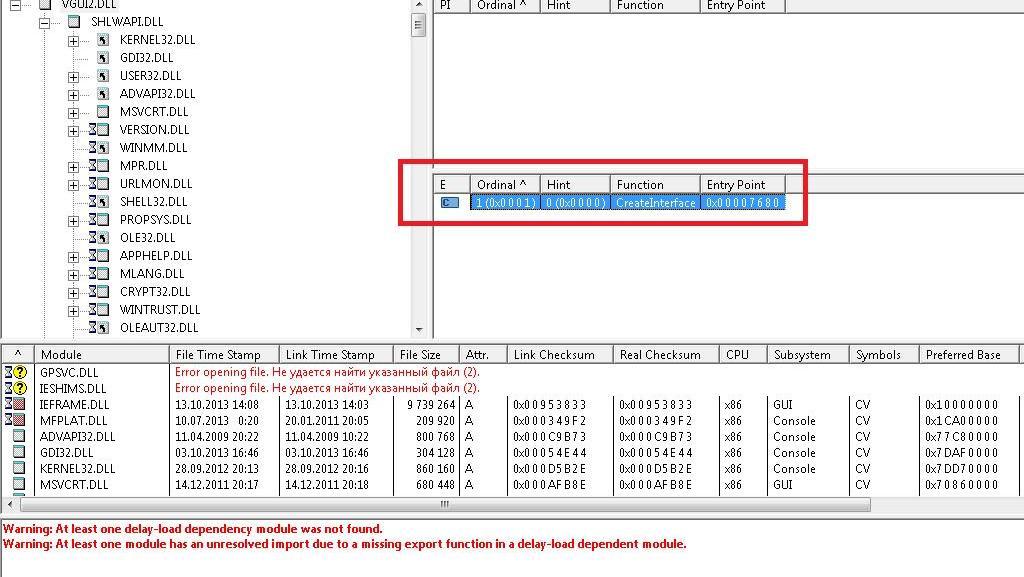Select PROPSYS.DLL in the dependency tree

pyautogui.click(x=155, y=220)
